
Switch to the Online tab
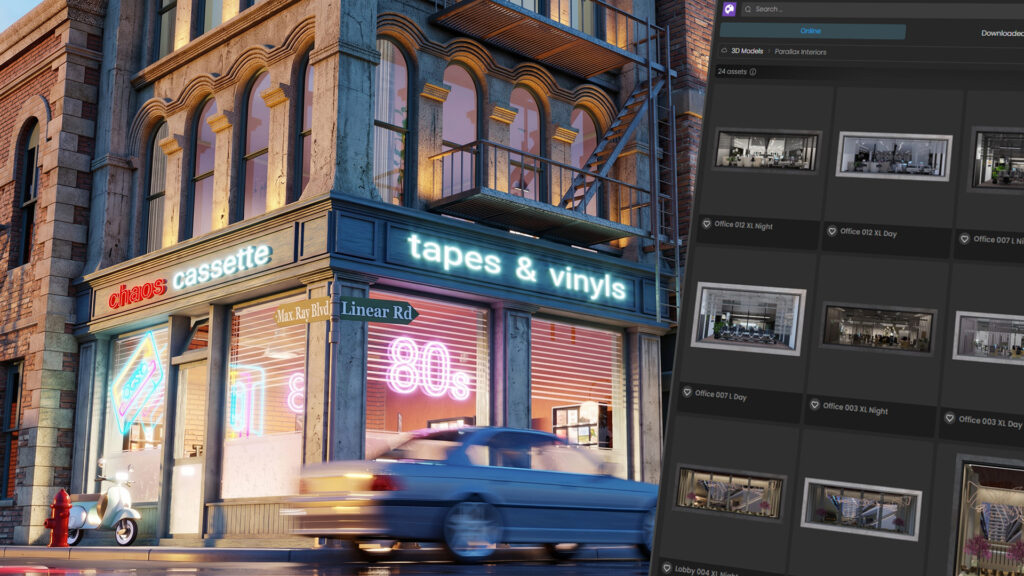click(x=812, y=31)
